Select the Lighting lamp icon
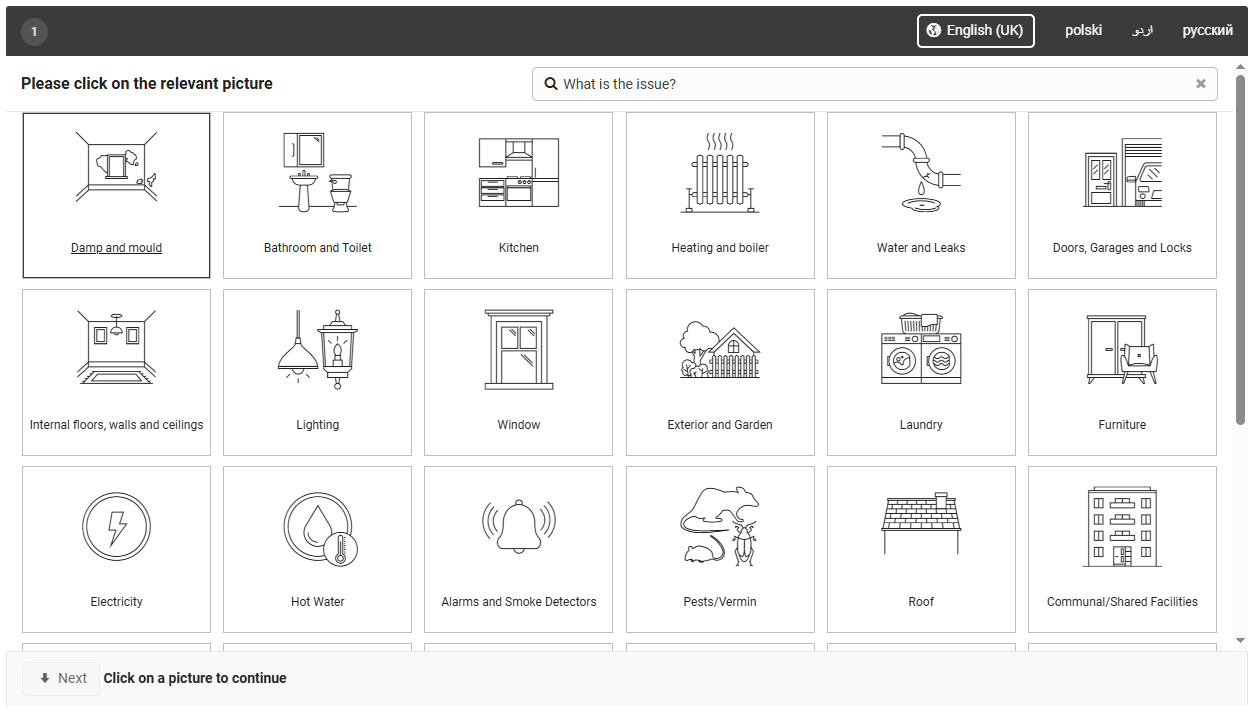 [x=317, y=349]
